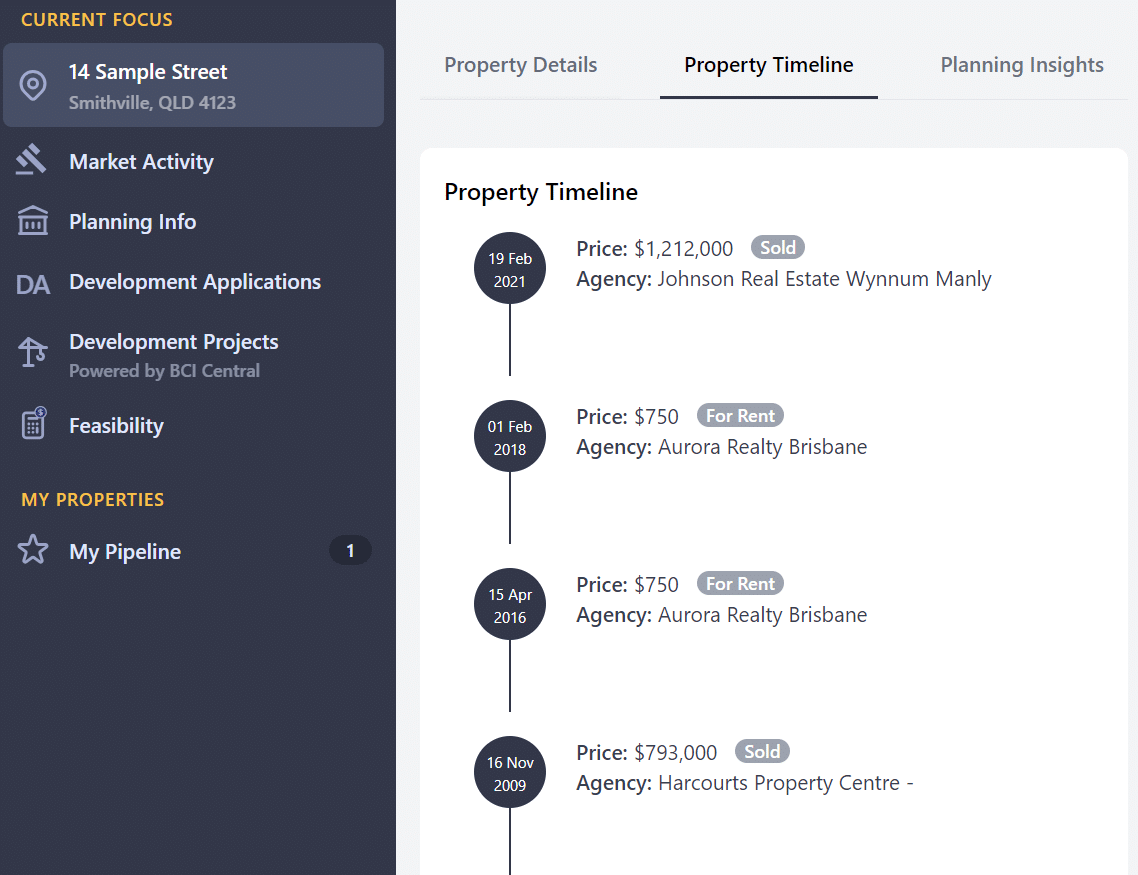Click the Development Projects crane icon
The image size is (1138, 875).
click(x=33, y=353)
